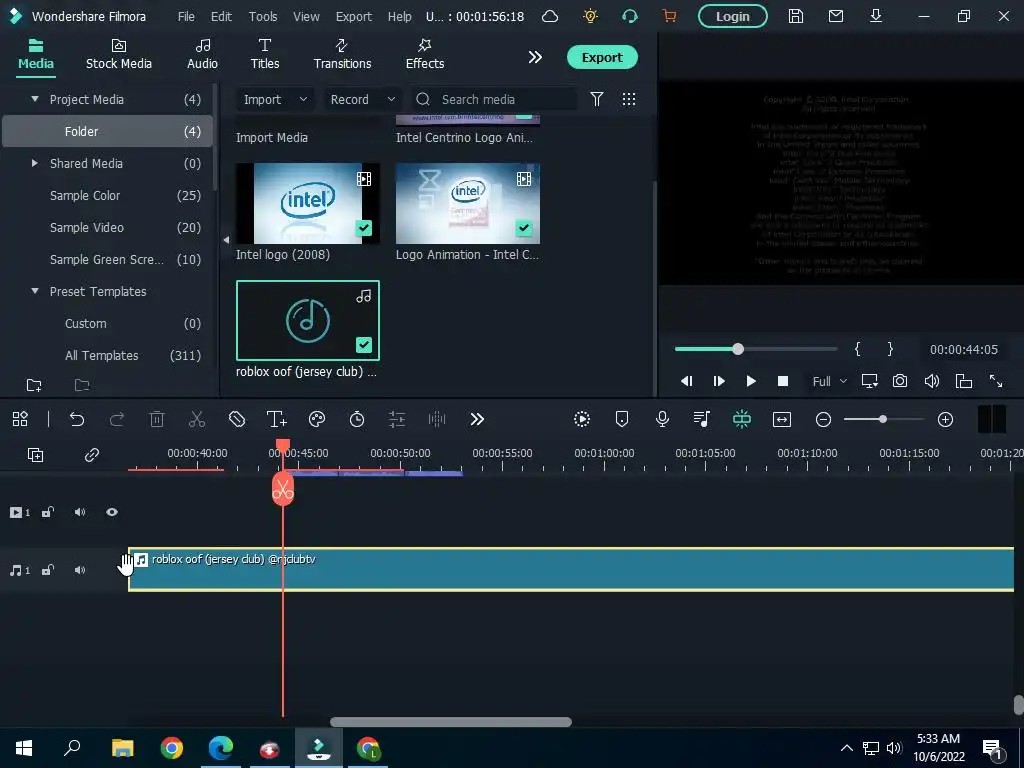Click the add text T+ icon

tap(276, 419)
